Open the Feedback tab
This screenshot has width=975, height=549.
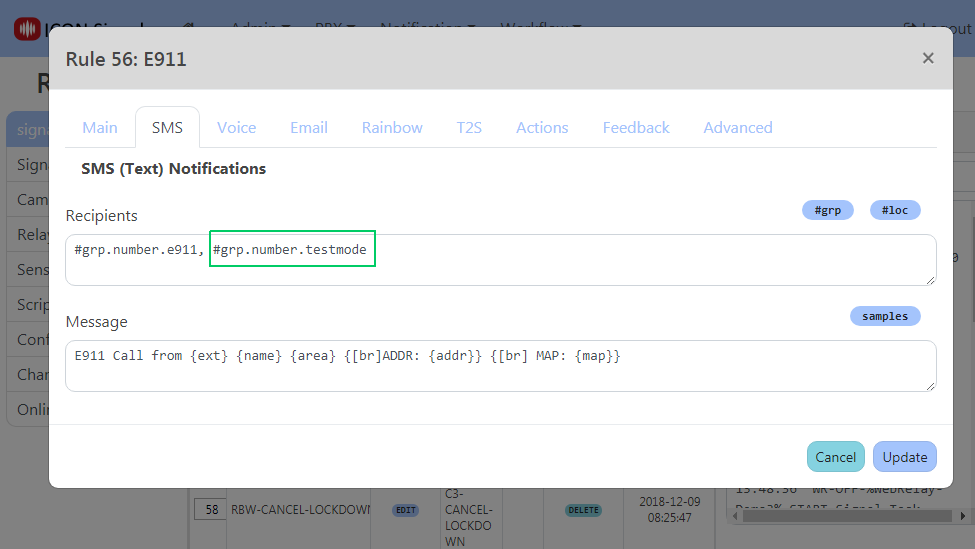pyautogui.click(x=636, y=127)
